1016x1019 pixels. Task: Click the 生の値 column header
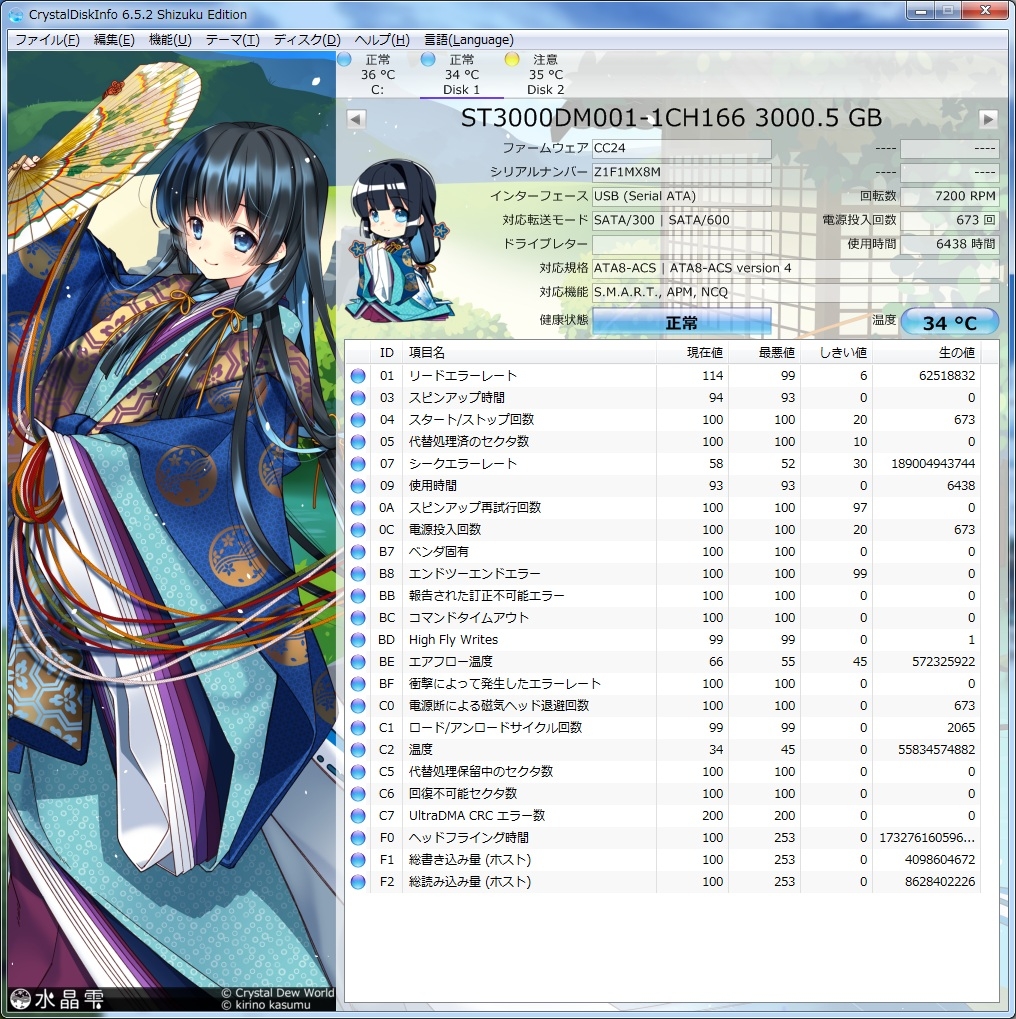pos(926,352)
